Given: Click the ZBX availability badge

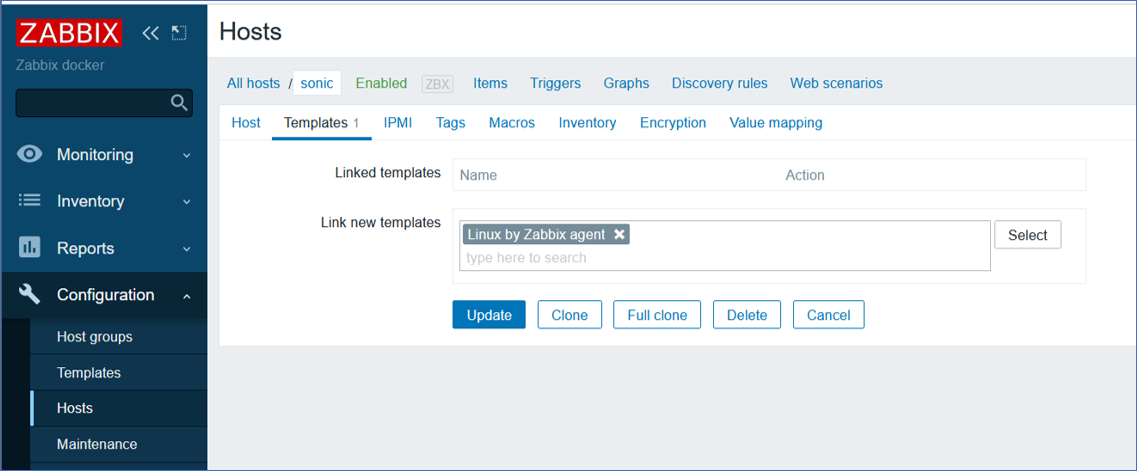Looking at the screenshot, I should pos(437,84).
